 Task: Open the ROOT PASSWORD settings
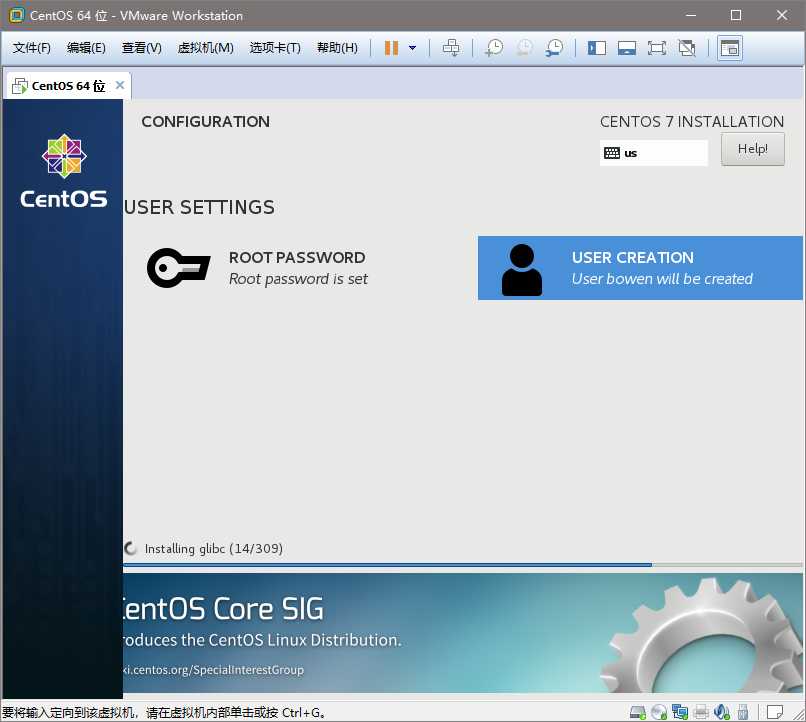(298, 268)
